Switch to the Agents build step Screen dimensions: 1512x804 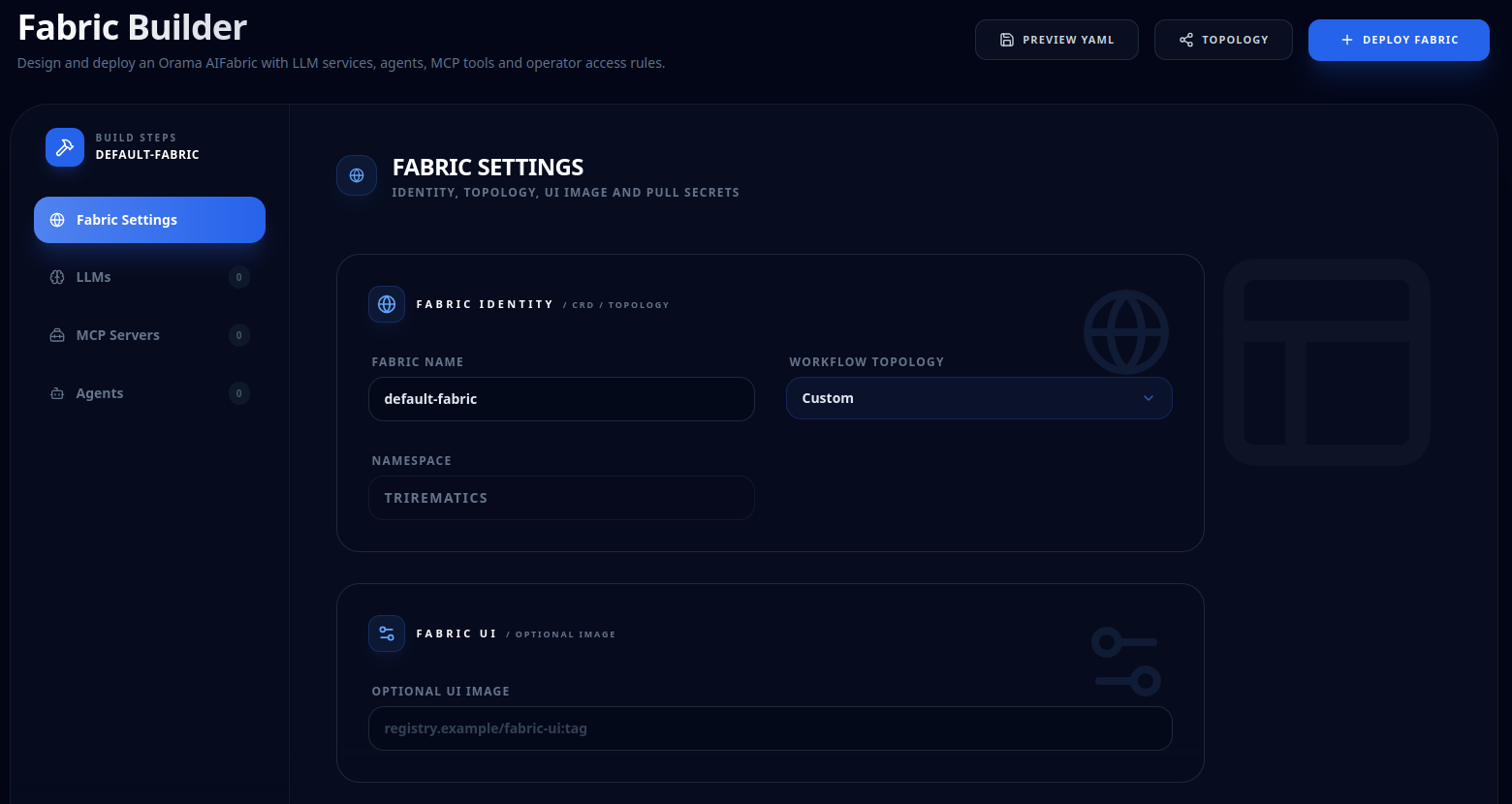pyautogui.click(x=149, y=393)
